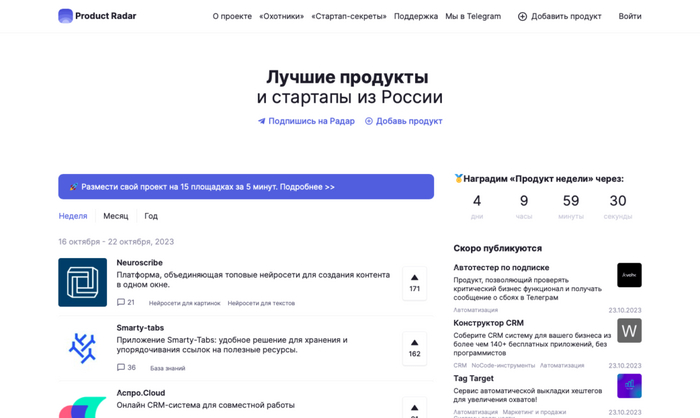Open the Neuroscribe product title
The image size is (700, 418).
point(139,263)
